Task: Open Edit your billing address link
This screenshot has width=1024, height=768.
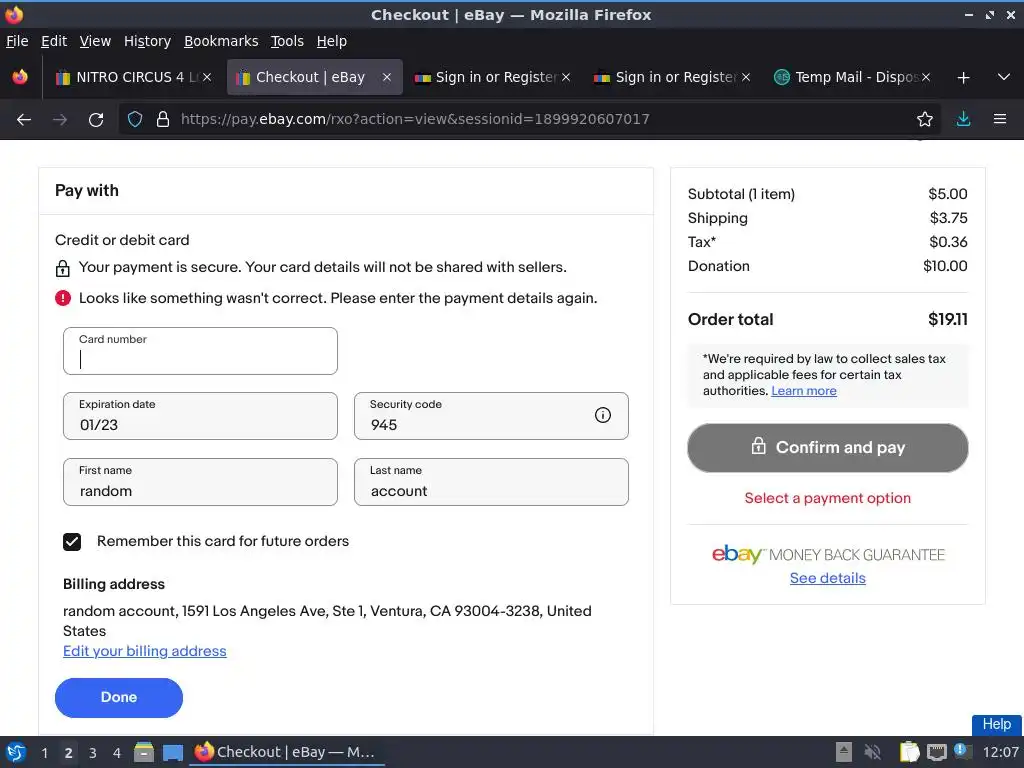Action: point(144,651)
